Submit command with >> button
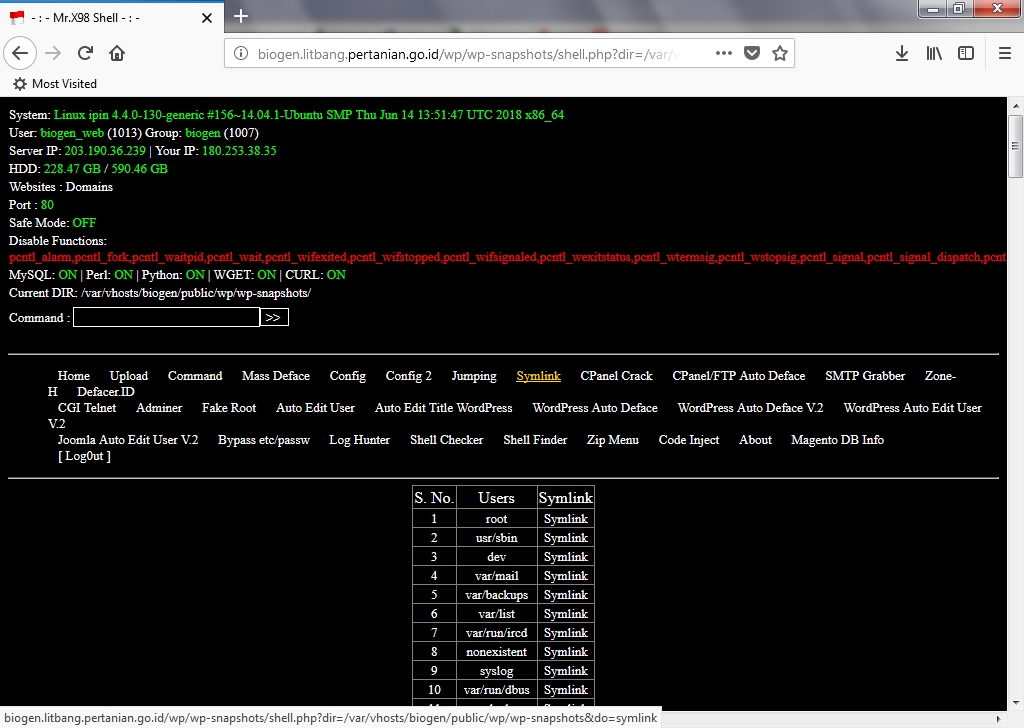This screenshot has width=1024, height=728. [x=274, y=317]
